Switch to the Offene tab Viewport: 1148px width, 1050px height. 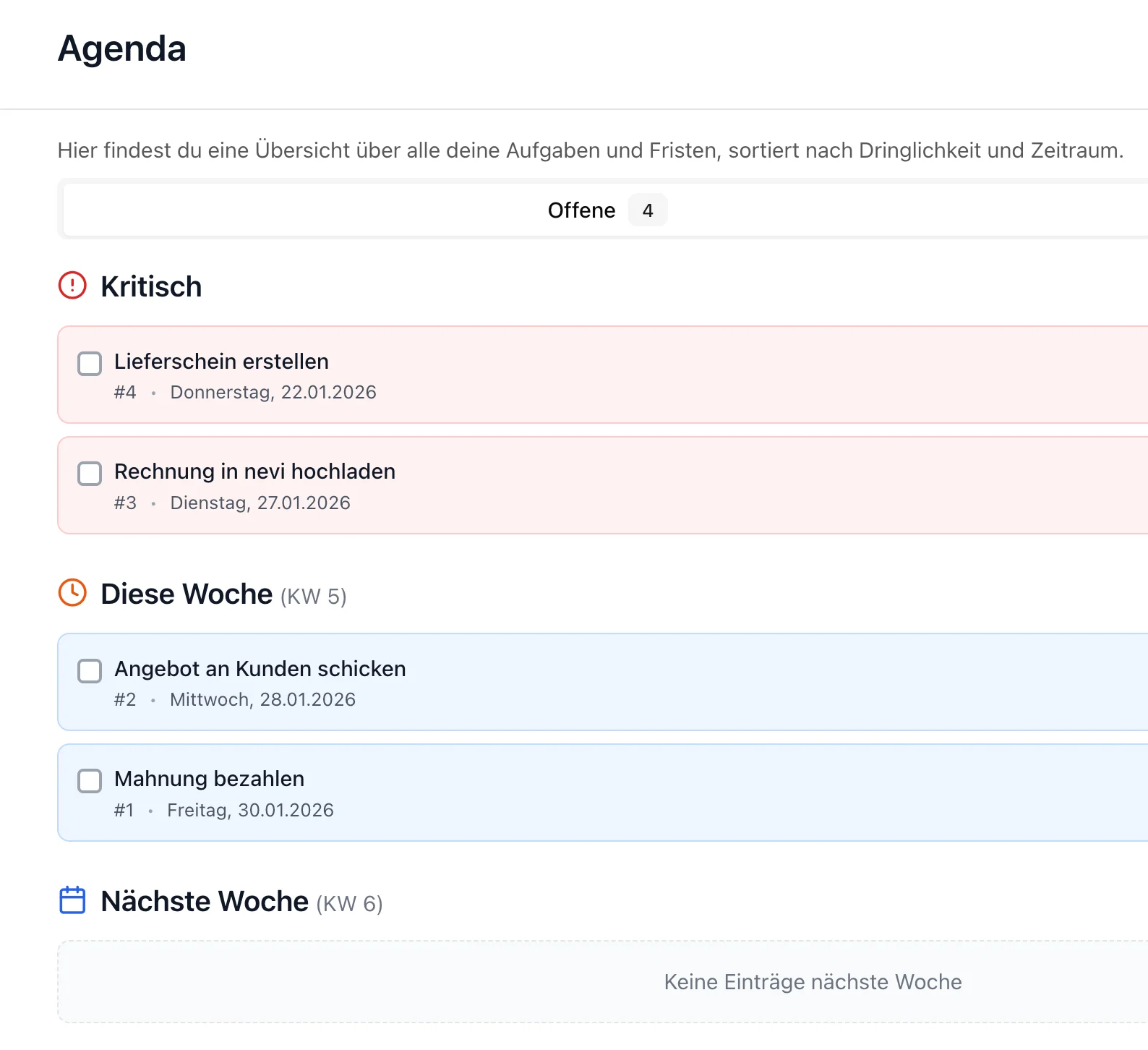(581, 210)
